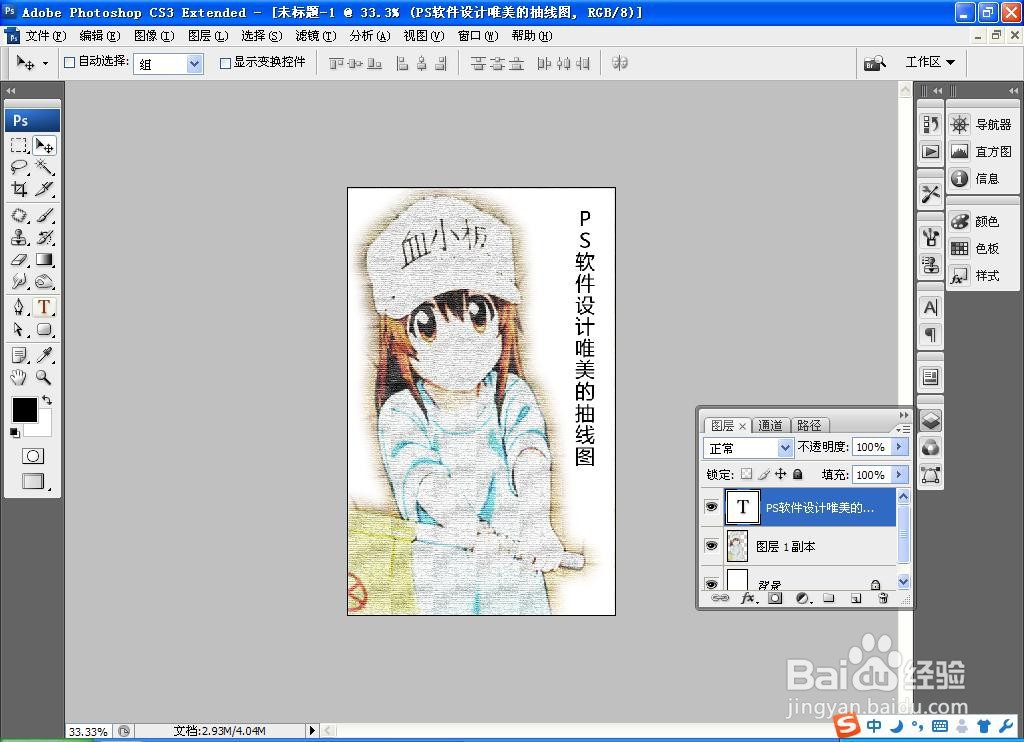Add a layer mask

775,598
